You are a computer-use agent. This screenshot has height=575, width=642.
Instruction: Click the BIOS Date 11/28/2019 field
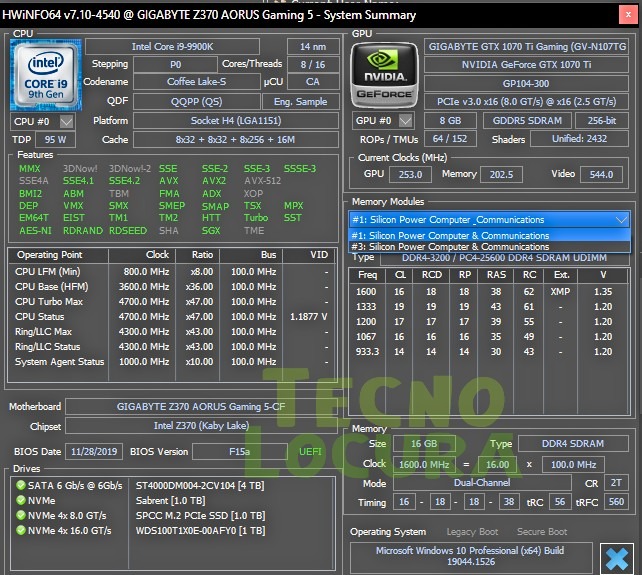point(94,452)
